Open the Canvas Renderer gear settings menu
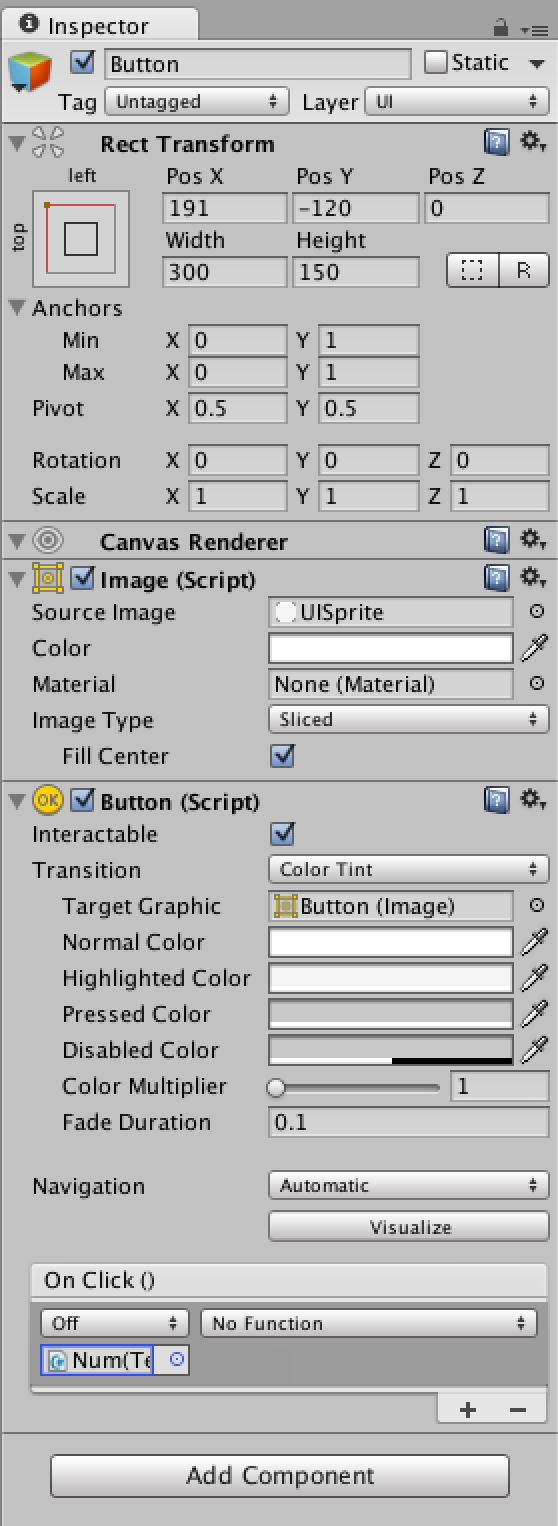Screen dimensions: 558x1526 (x=533, y=541)
